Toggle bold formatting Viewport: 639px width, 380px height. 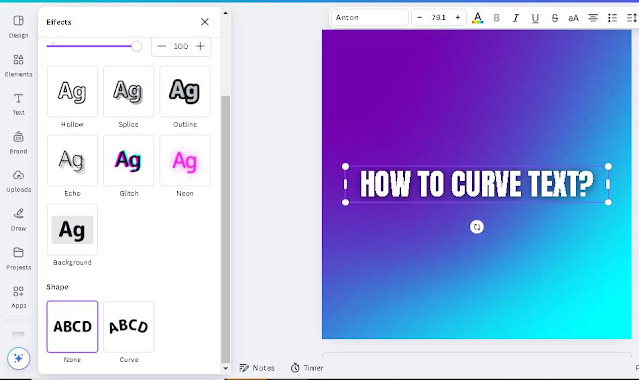coord(496,18)
